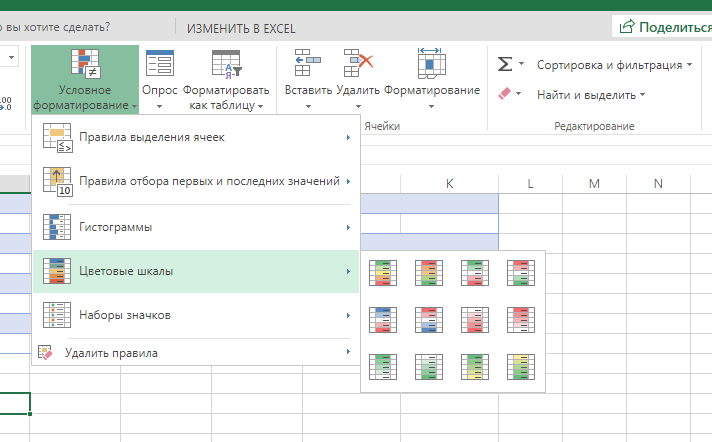Click the pink eraser clear icon

504,94
